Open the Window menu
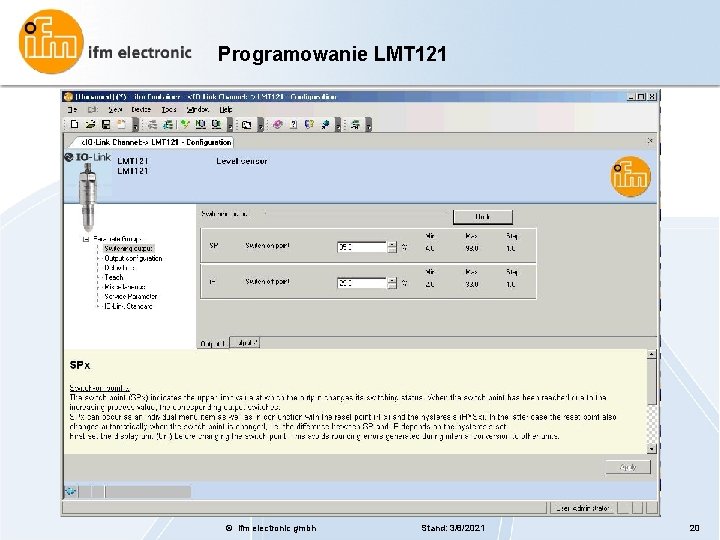The width and height of the screenshot is (720, 540). pyautogui.click(x=198, y=110)
